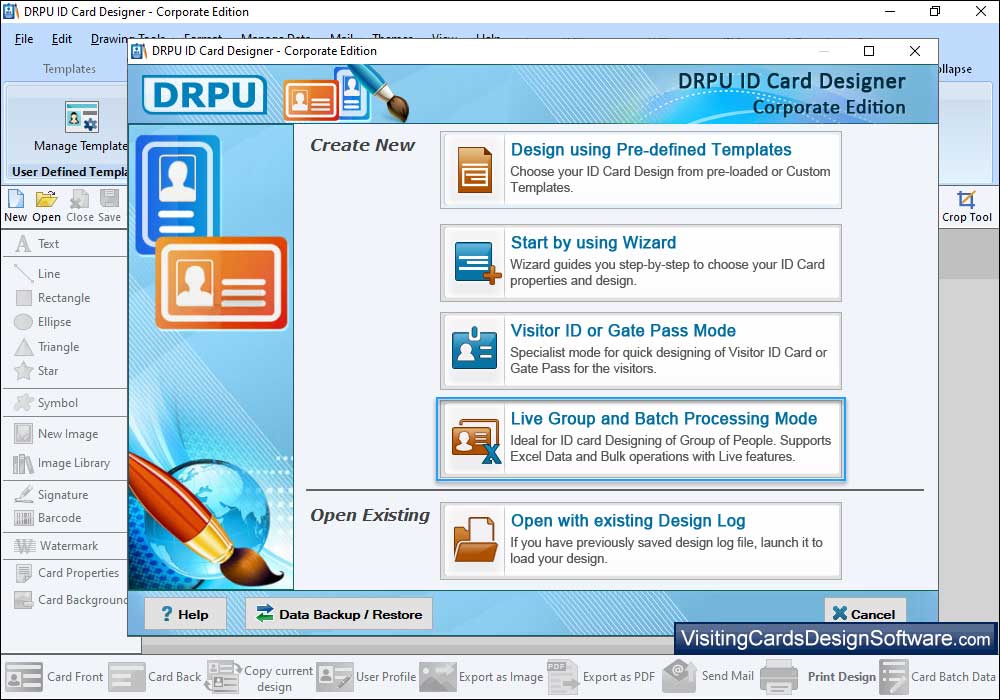Open the Image Library
Screen dimensions: 1000x700
[x=64, y=463]
